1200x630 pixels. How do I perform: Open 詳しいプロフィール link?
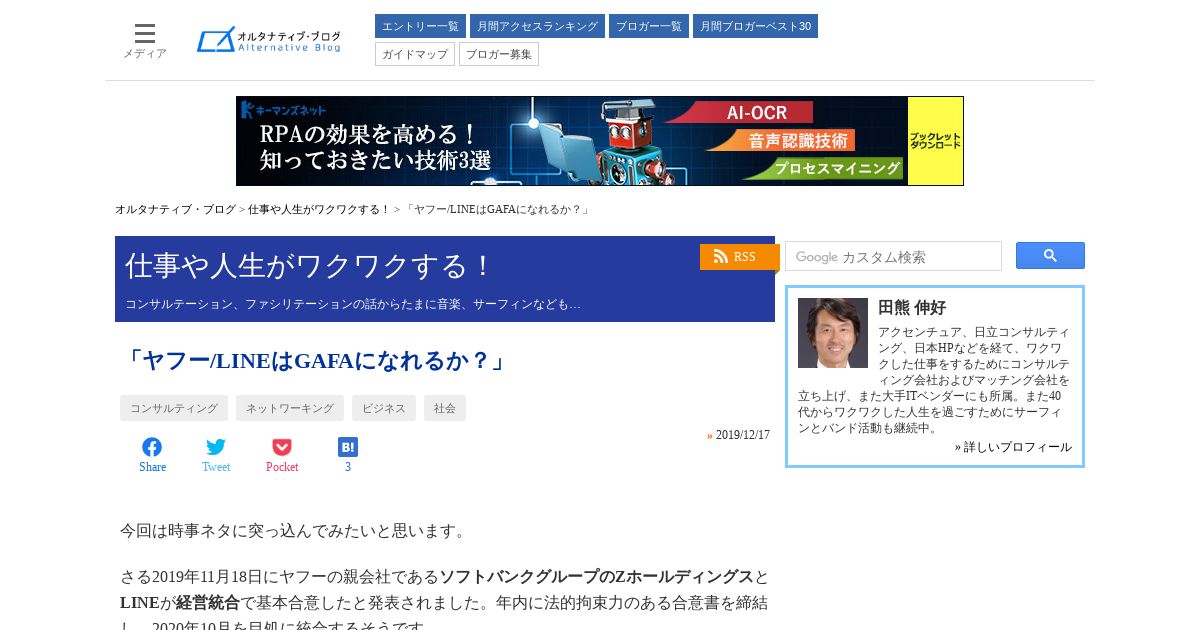tap(1017, 447)
